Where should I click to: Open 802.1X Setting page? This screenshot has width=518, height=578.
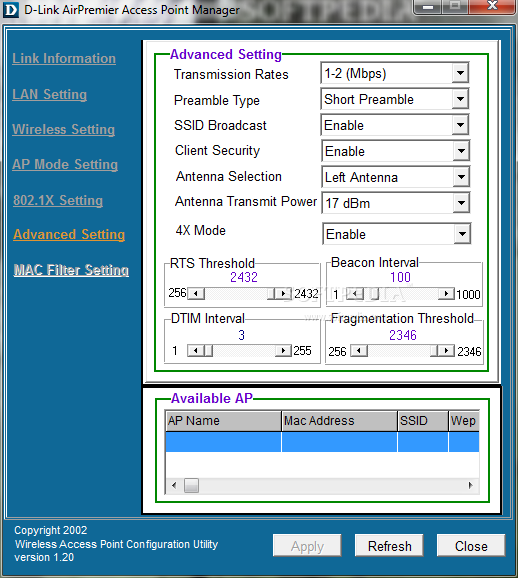(58, 200)
